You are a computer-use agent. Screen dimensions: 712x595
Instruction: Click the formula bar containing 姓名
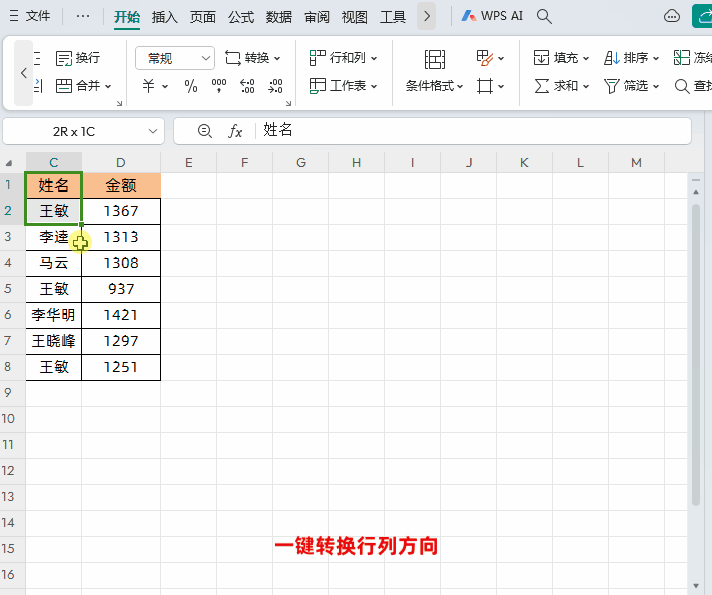pos(472,131)
